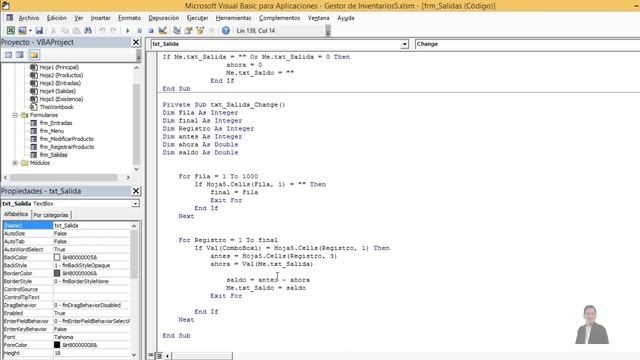Viewport: 640px width, 360px height.
Task: Toggle Design Mode icon
Action: [x=162, y=31]
